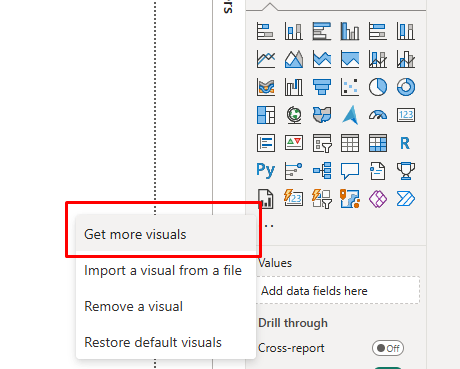
Task: Select the Power Apps visual
Action: [378, 199]
